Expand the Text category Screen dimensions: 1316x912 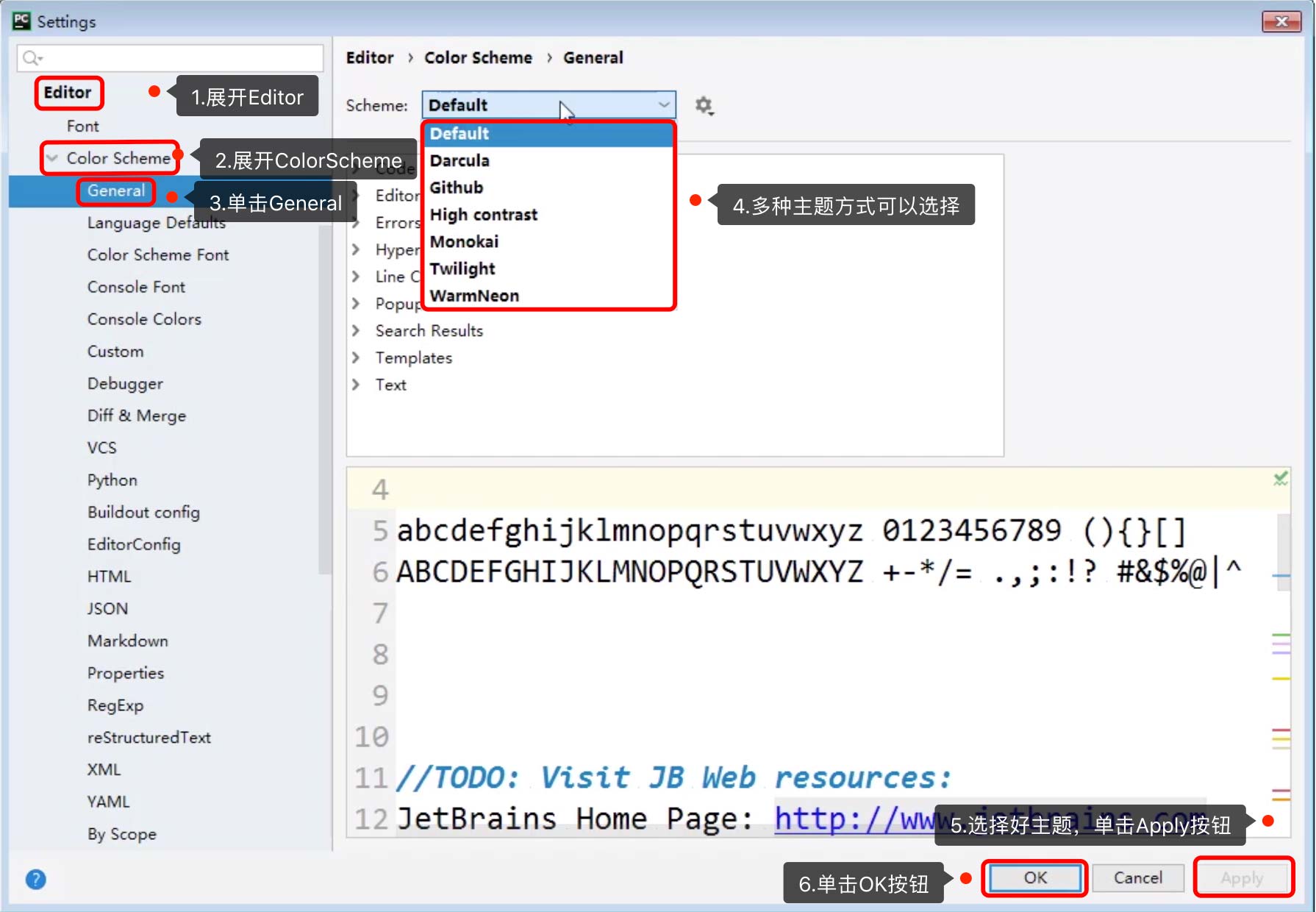pyautogui.click(x=356, y=385)
